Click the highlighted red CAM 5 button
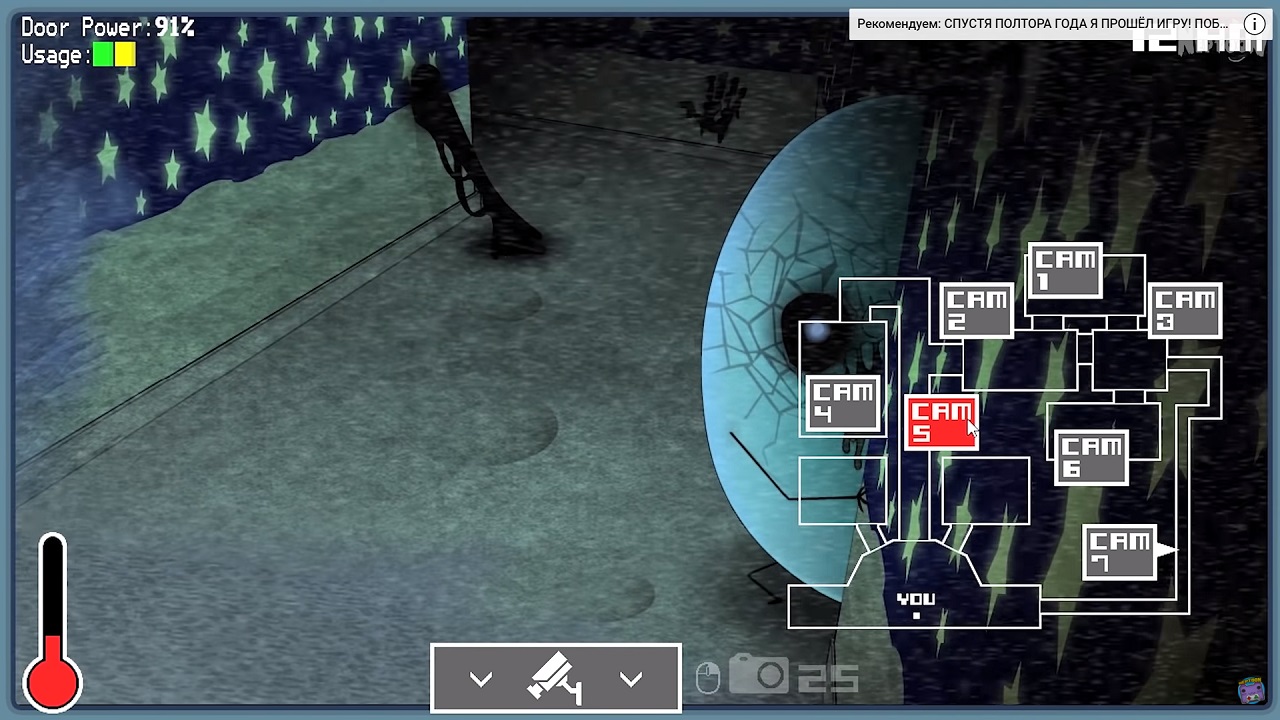1280x720 pixels. pyautogui.click(x=940, y=422)
